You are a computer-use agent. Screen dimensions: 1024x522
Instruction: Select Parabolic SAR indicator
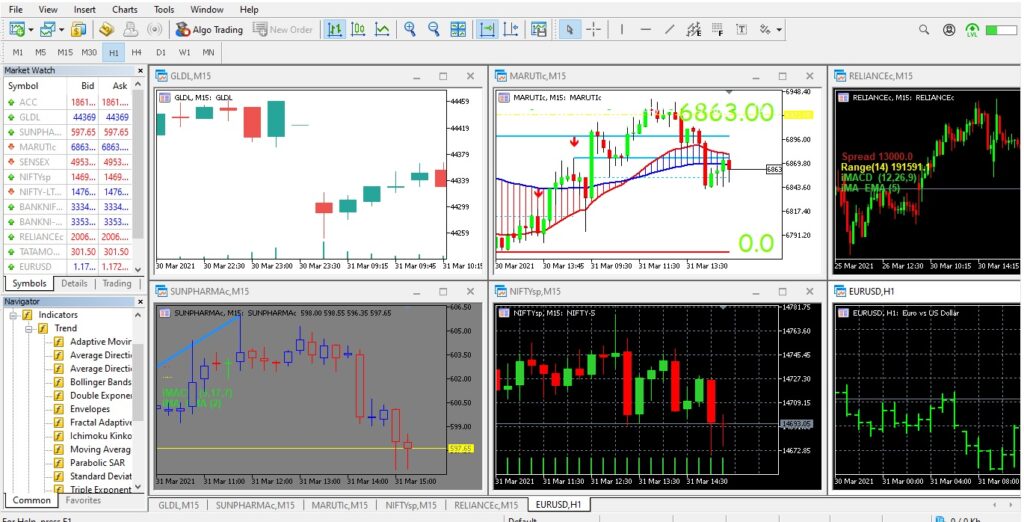coord(95,463)
